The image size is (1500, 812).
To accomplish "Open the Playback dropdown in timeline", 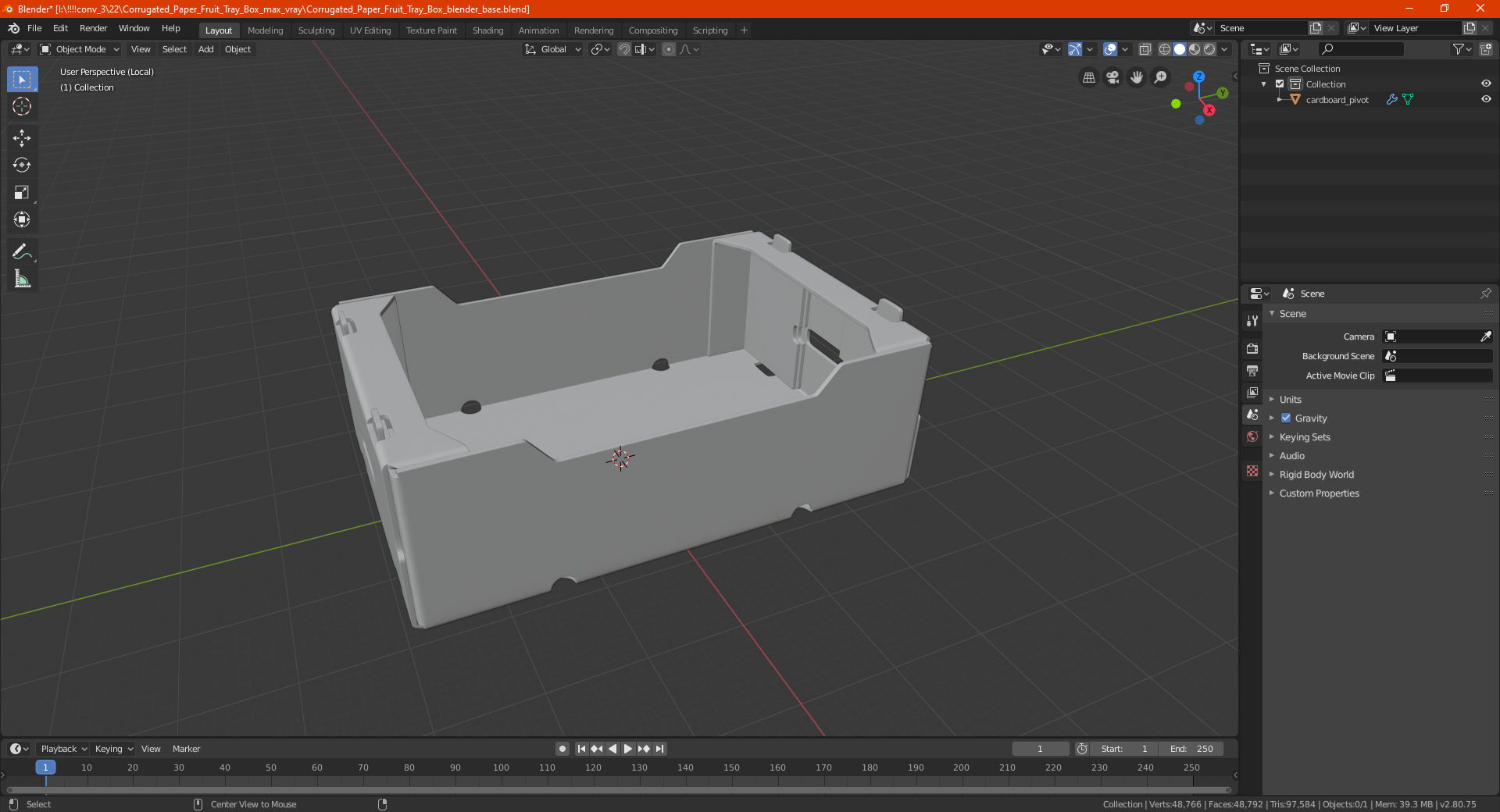I will coord(63,749).
